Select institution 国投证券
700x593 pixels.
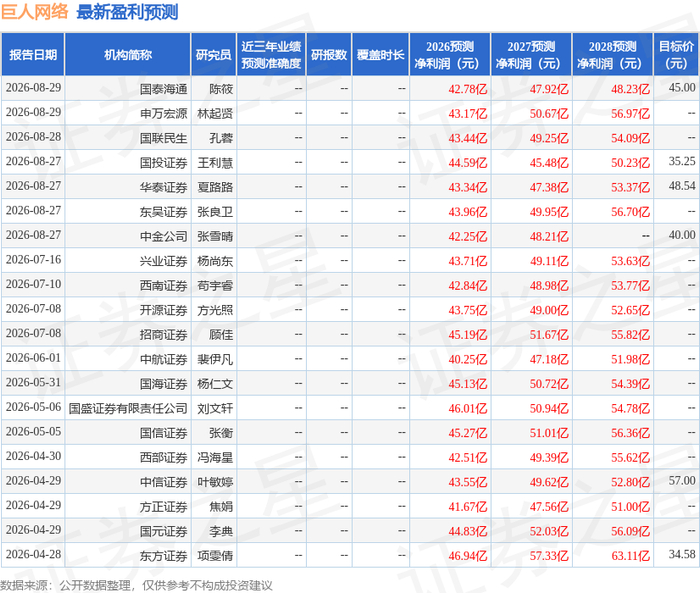(x=163, y=163)
